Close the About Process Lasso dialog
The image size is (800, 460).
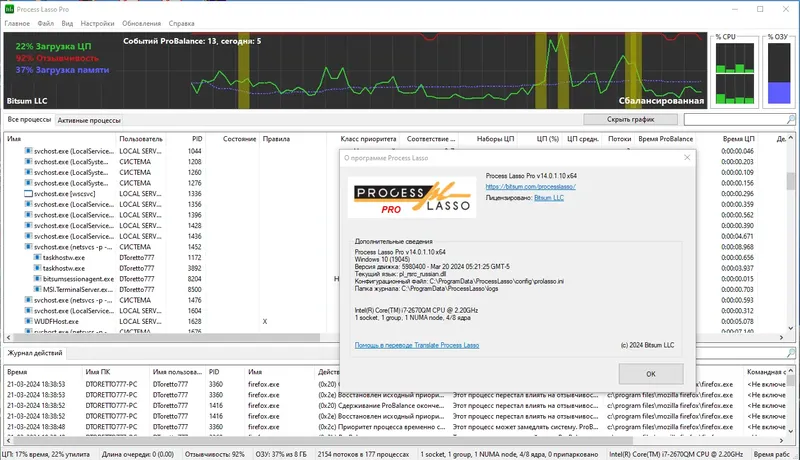pyautogui.click(x=687, y=158)
